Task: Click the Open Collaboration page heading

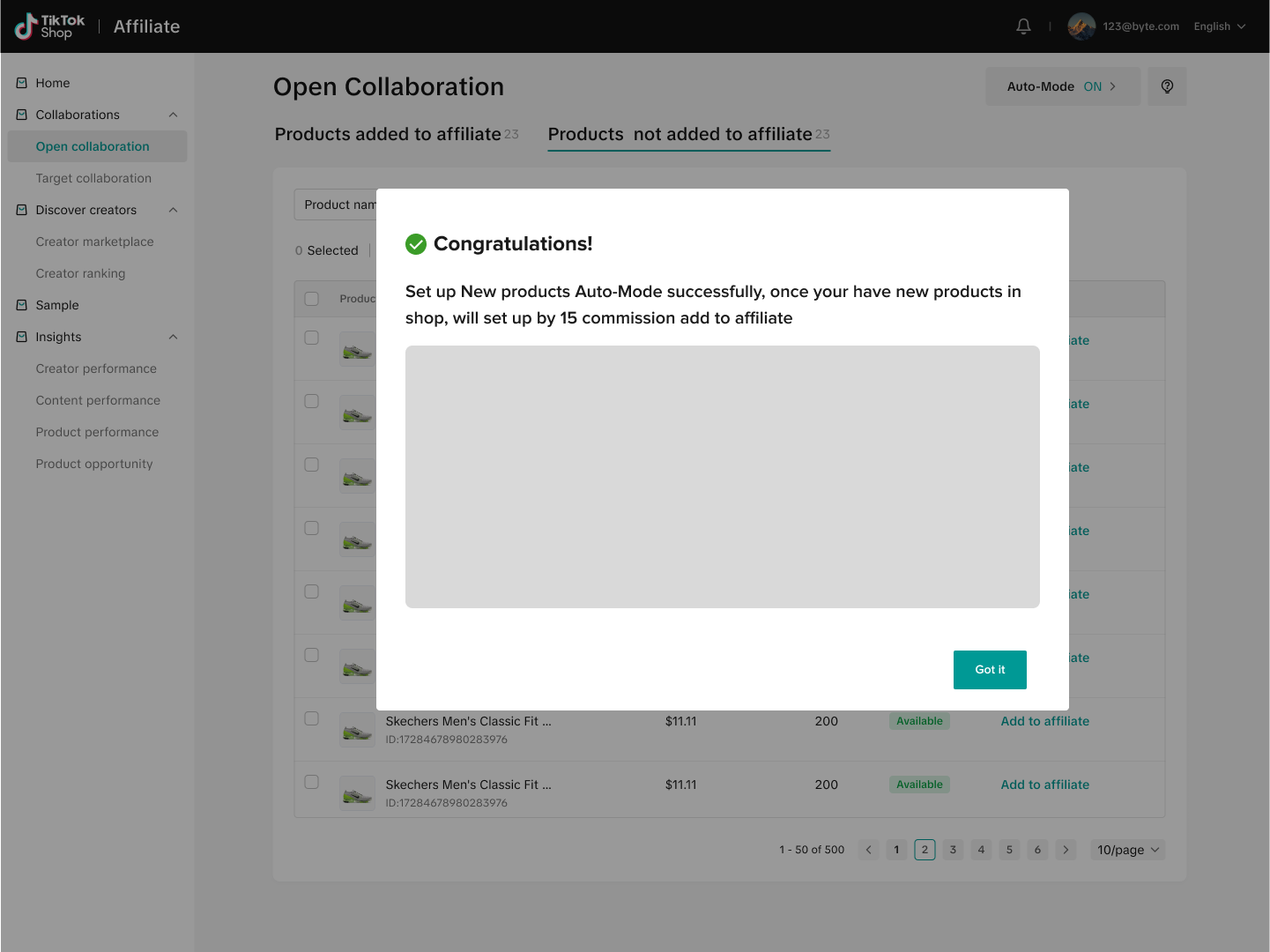Action: coord(389,86)
